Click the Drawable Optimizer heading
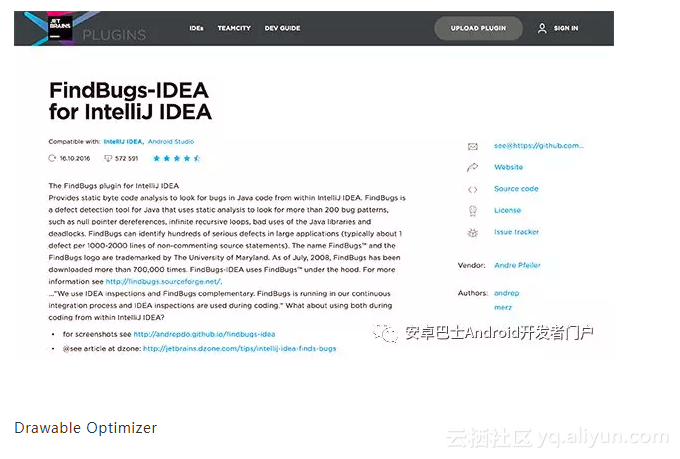Screen dimensions: 680x459 [x=85, y=428]
